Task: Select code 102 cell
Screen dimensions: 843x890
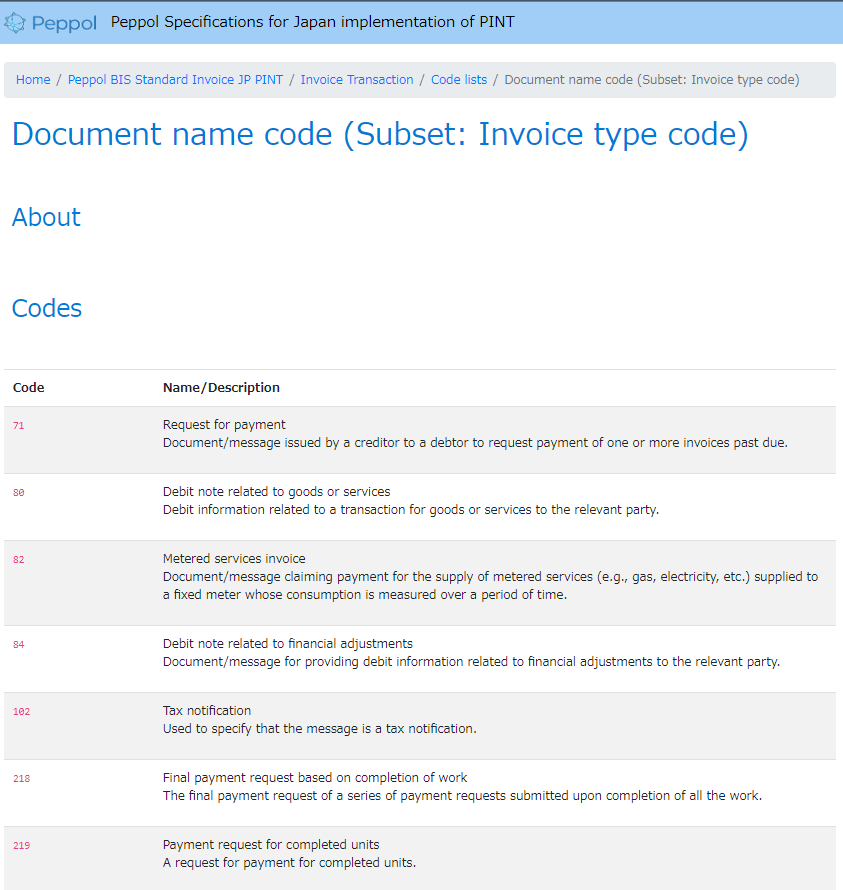Action: click(x=22, y=712)
